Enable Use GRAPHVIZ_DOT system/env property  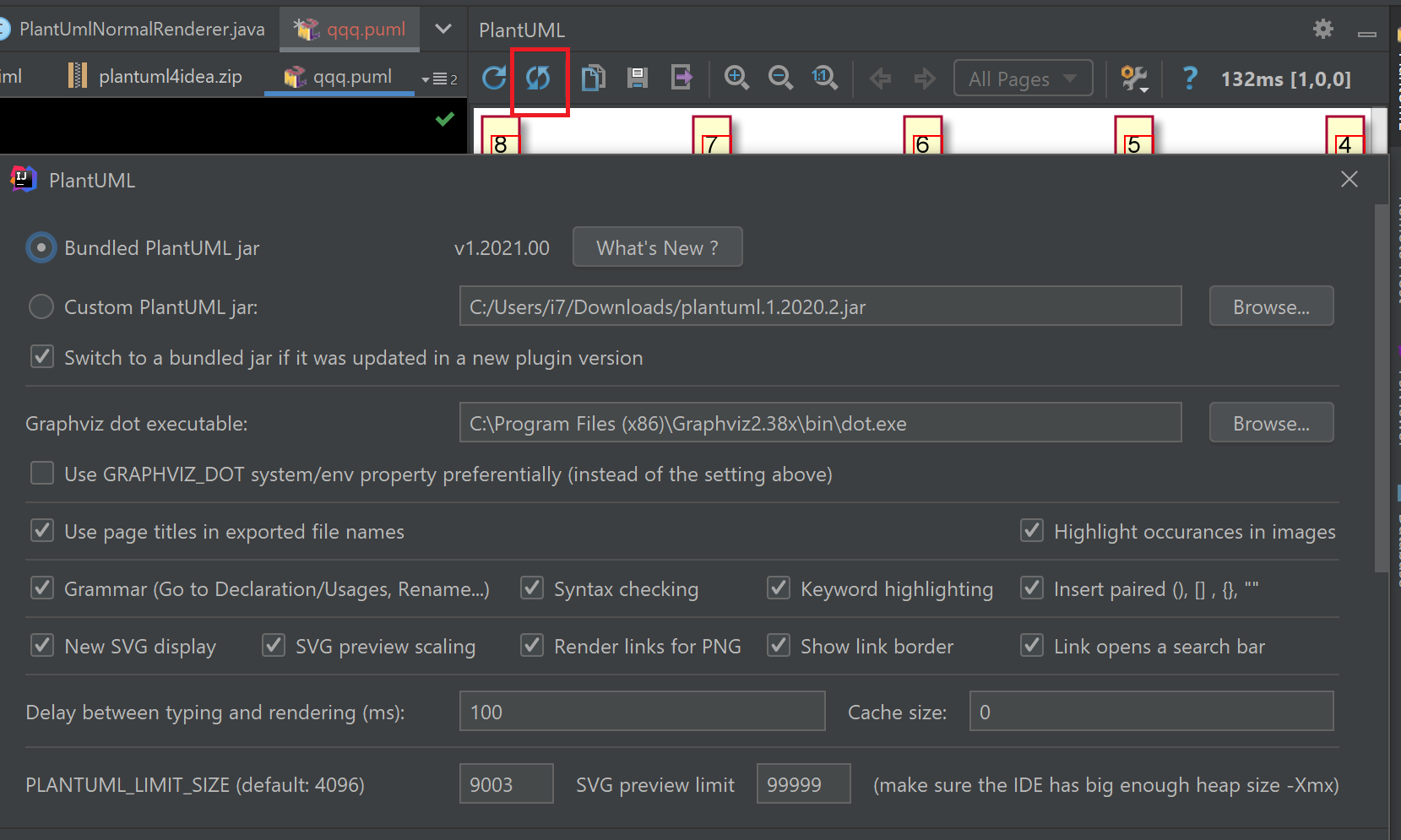41,473
